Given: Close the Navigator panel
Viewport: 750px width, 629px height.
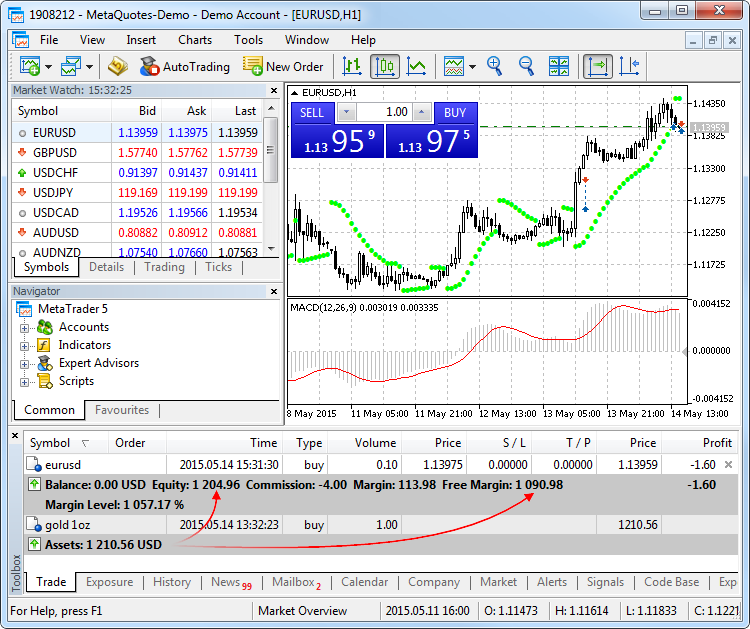Looking at the screenshot, I should click(274, 291).
